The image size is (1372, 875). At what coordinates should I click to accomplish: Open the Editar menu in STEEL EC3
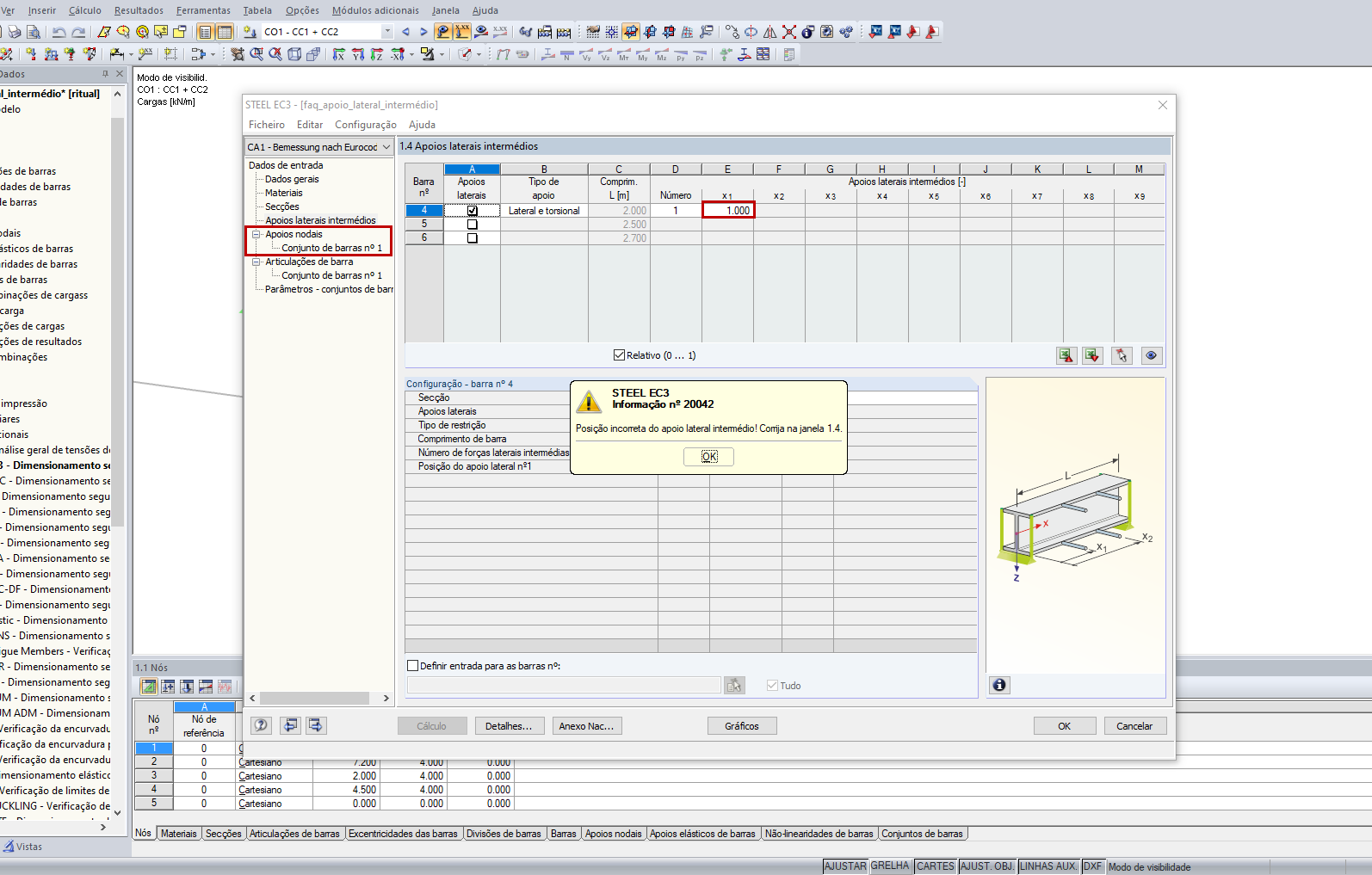[310, 125]
